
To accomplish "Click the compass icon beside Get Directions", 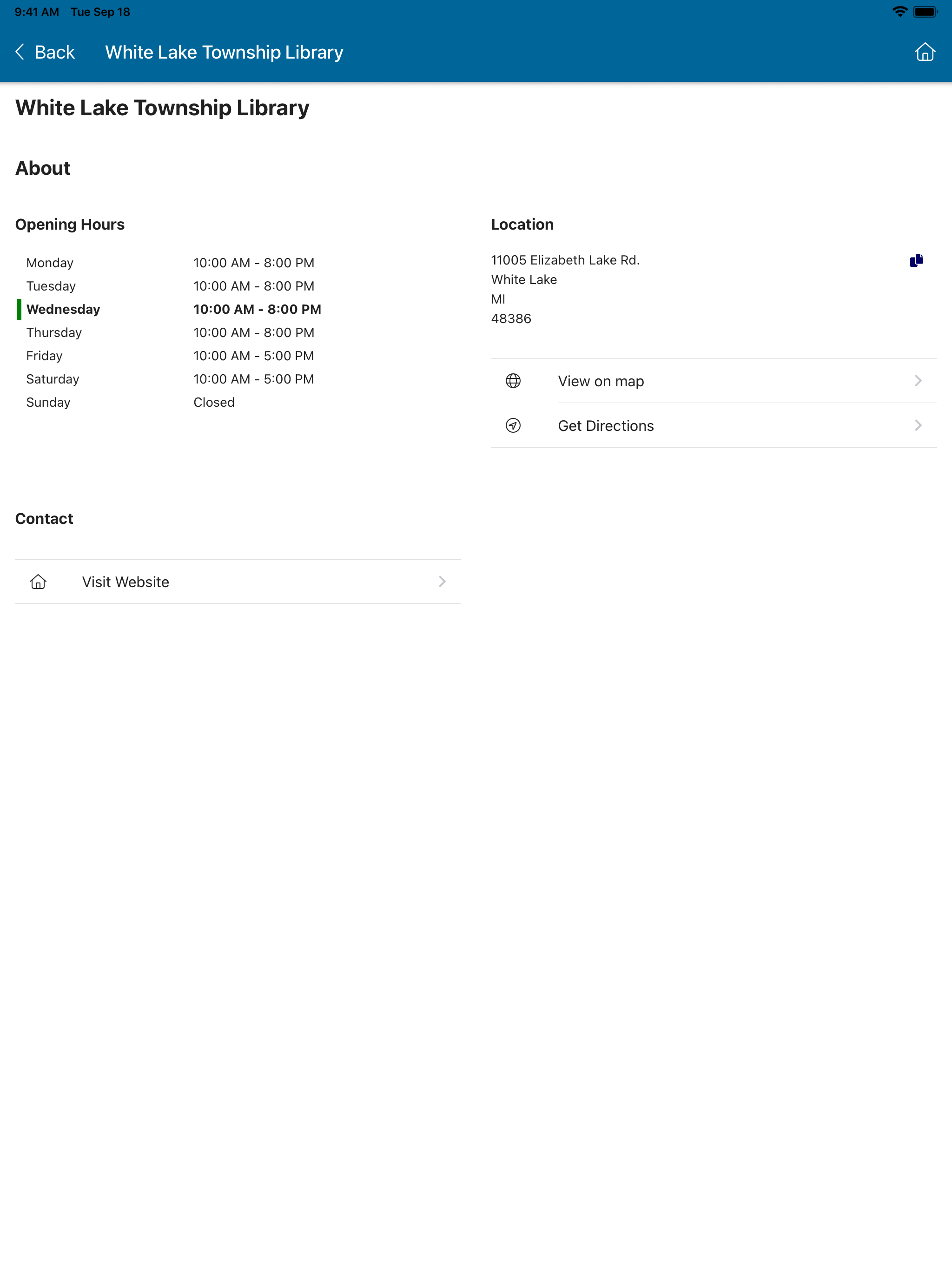I will tap(513, 425).
